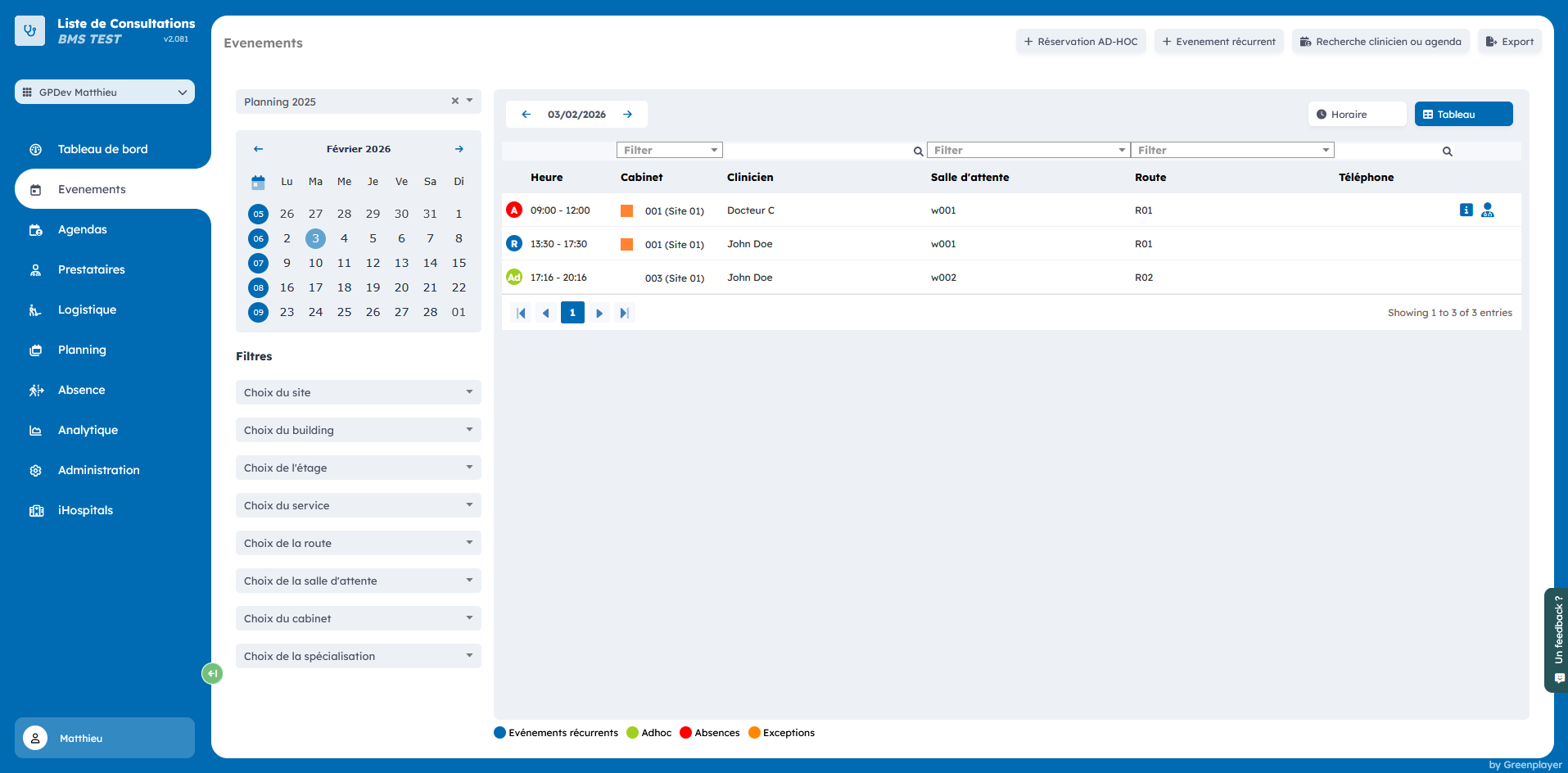
Task: Open the feedback widget tab
Action: click(x=1557, y=640)
